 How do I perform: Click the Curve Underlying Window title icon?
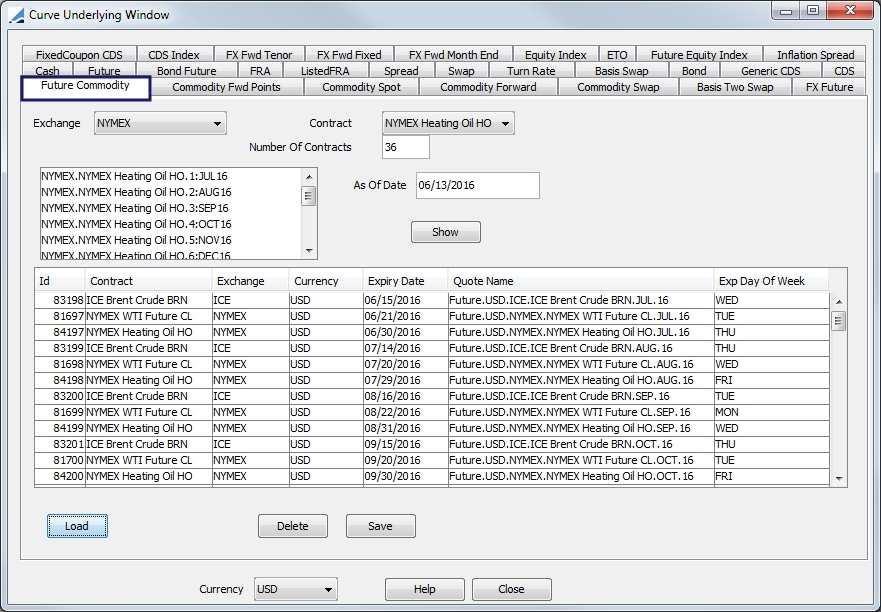click(x=16, y=15)
